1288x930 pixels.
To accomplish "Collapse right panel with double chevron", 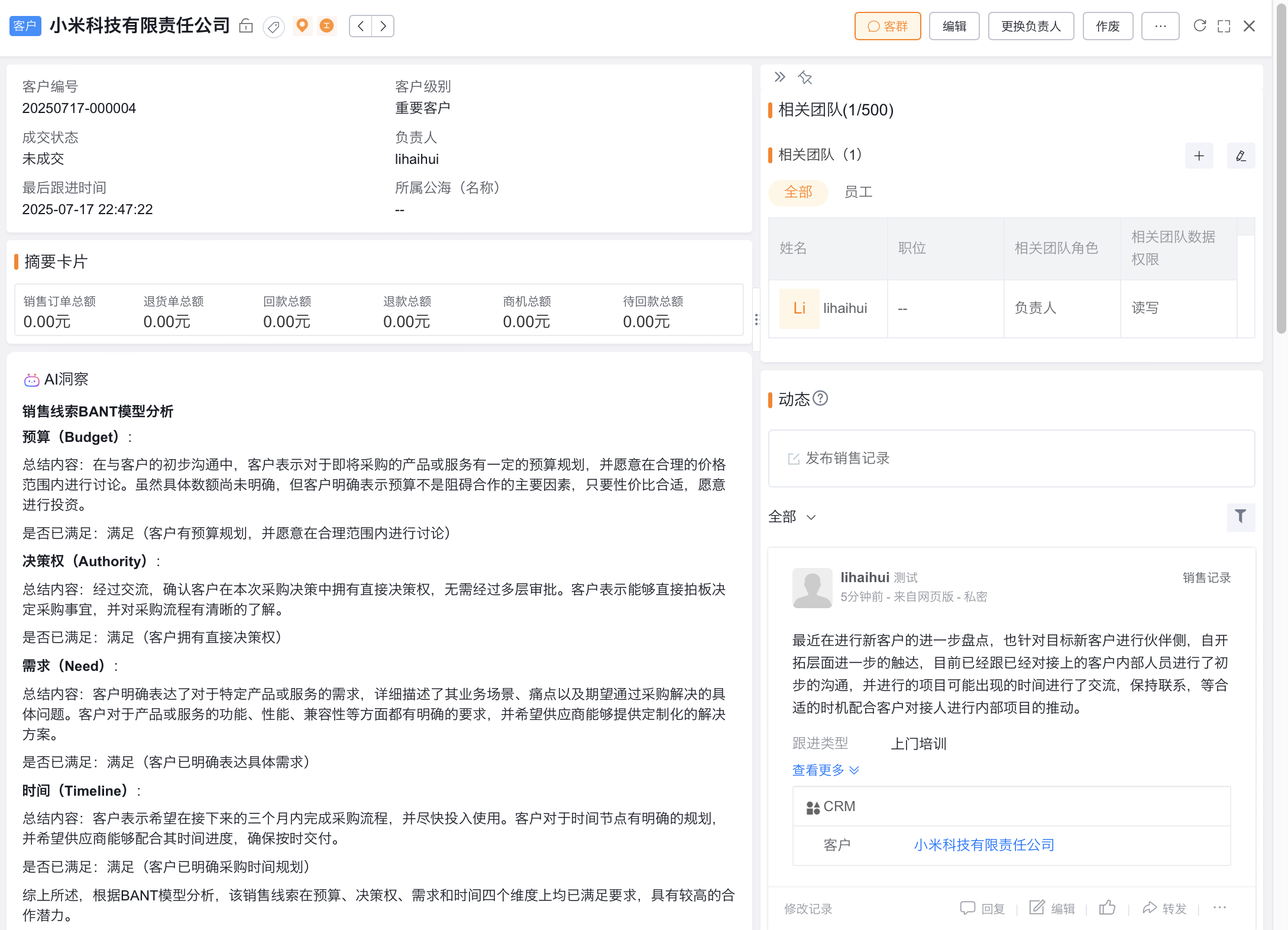I will click(x=780, y=77).
